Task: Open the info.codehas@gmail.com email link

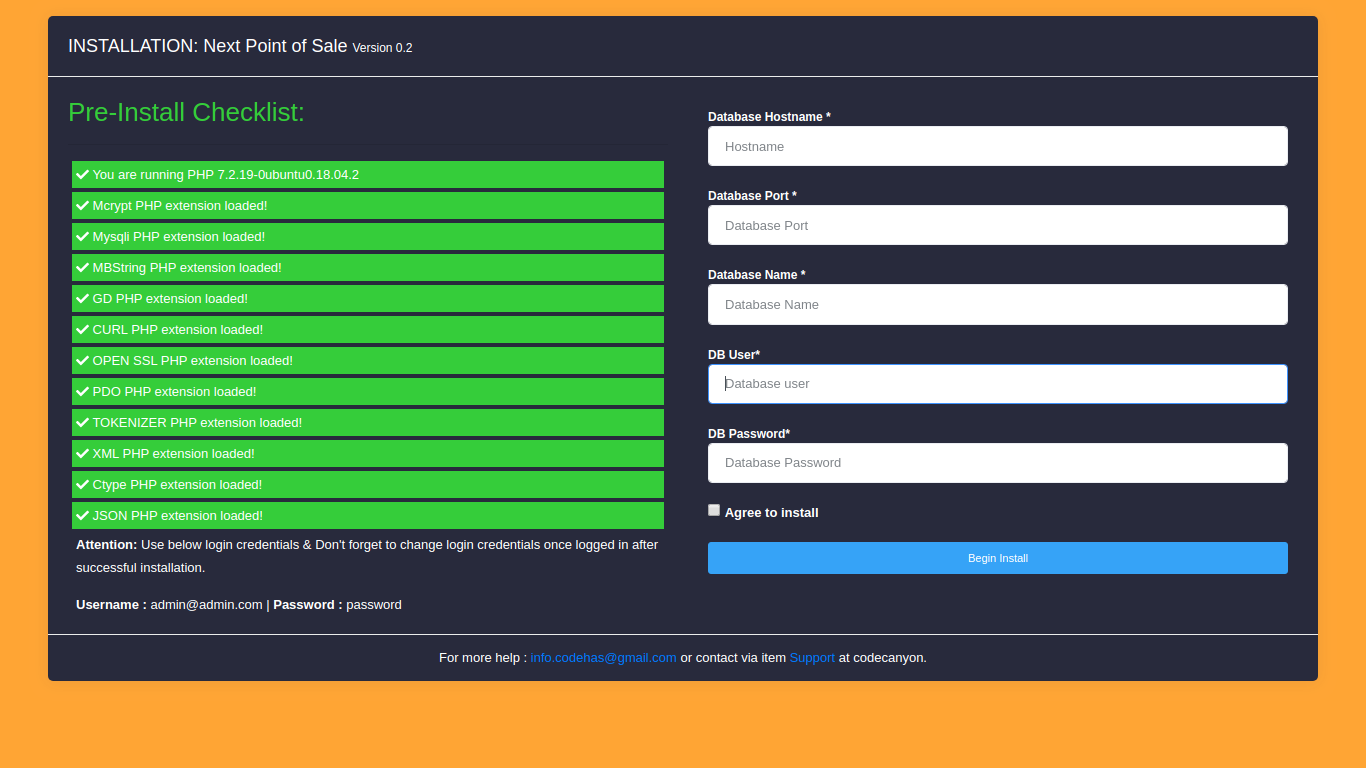Action: pyautogui.click(x=603, y=658)
